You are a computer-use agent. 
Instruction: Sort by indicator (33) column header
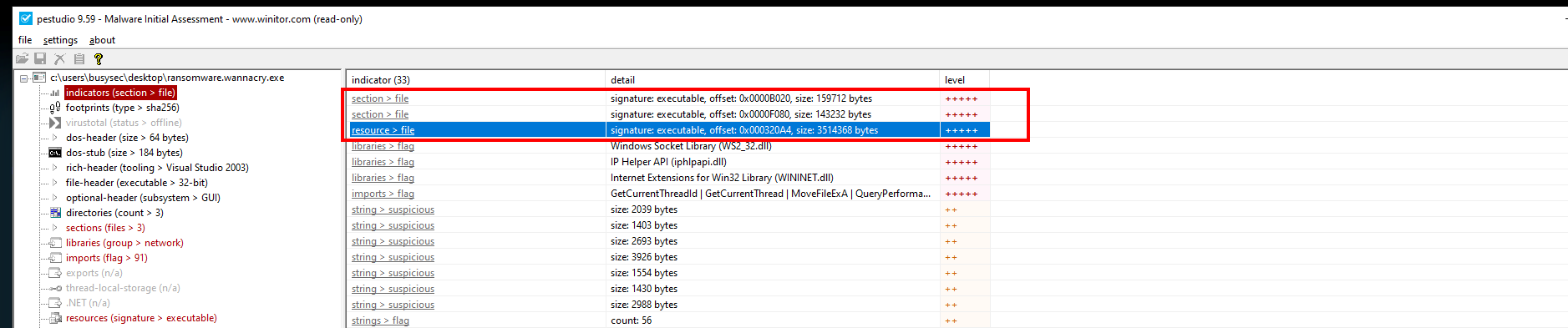click(x=475, y=80)
